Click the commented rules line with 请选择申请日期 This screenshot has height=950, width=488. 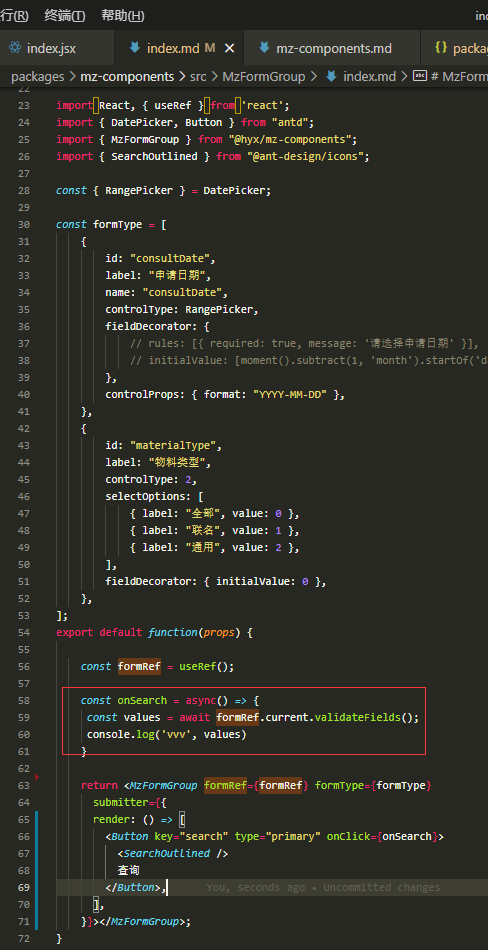click(304, 344)
